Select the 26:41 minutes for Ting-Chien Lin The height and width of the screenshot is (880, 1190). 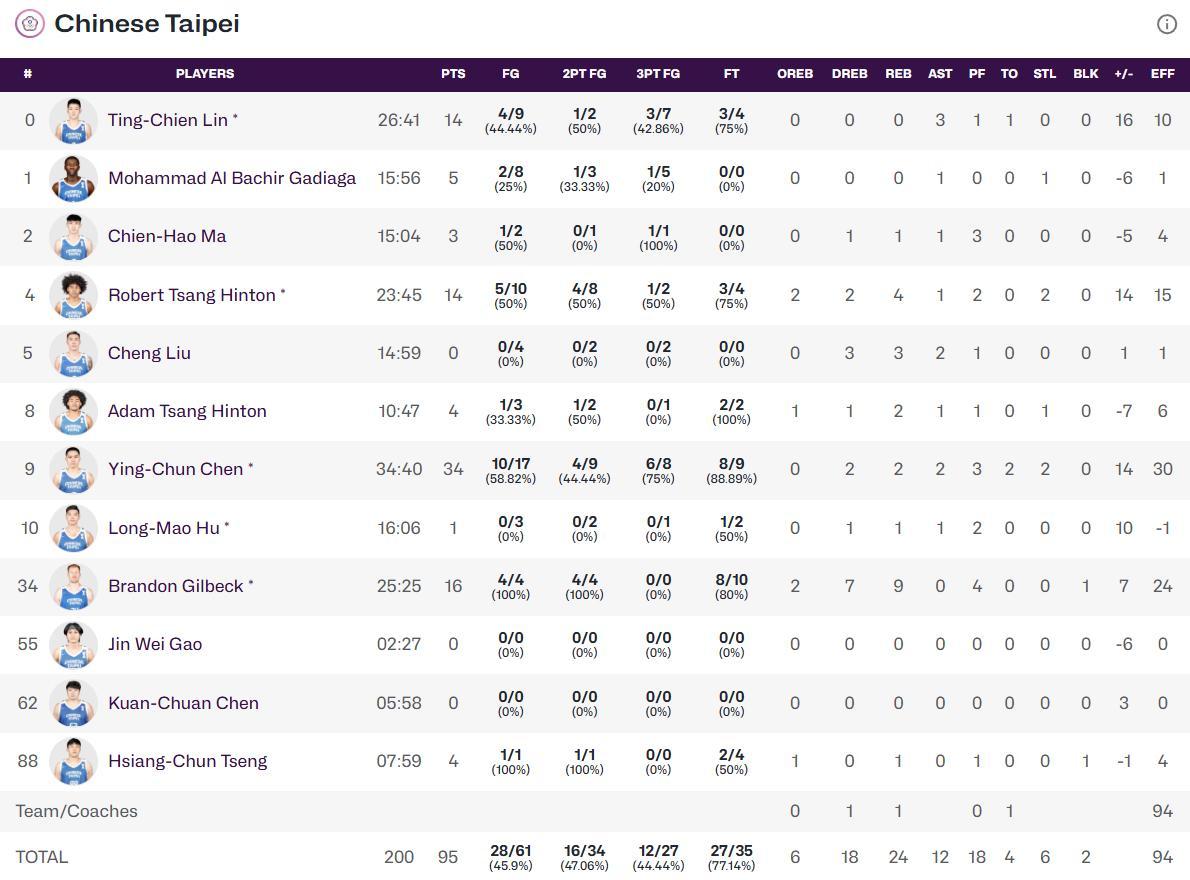(x=399, y=120)
